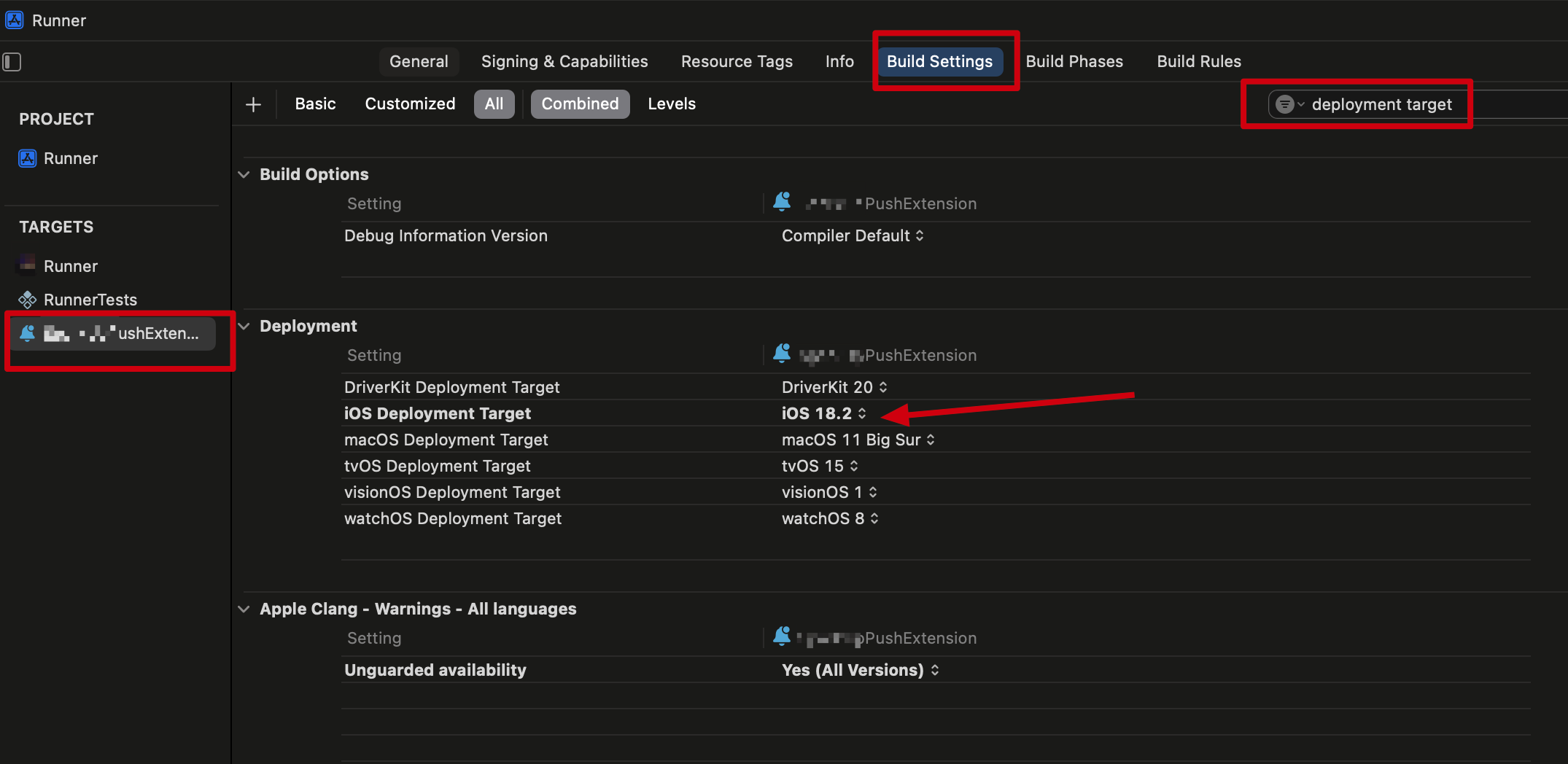Open the filter icon in the search field

pyautogui.click(x=1285, y=104)
